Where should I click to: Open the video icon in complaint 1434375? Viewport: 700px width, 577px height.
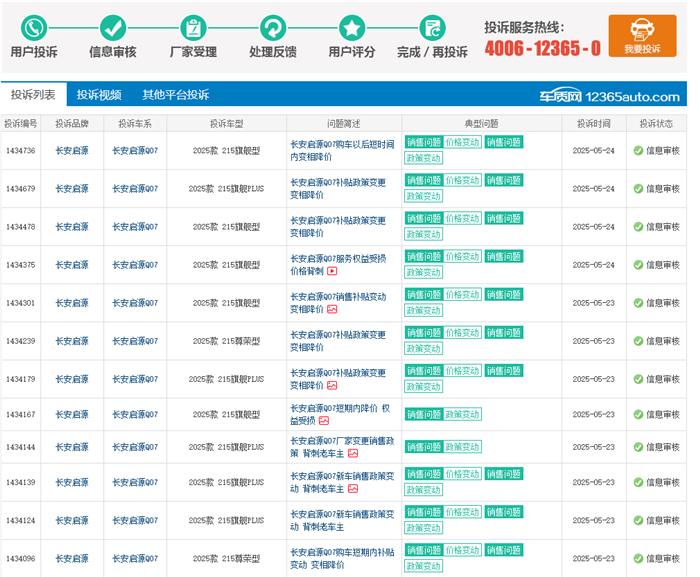[x=332, y=271]
